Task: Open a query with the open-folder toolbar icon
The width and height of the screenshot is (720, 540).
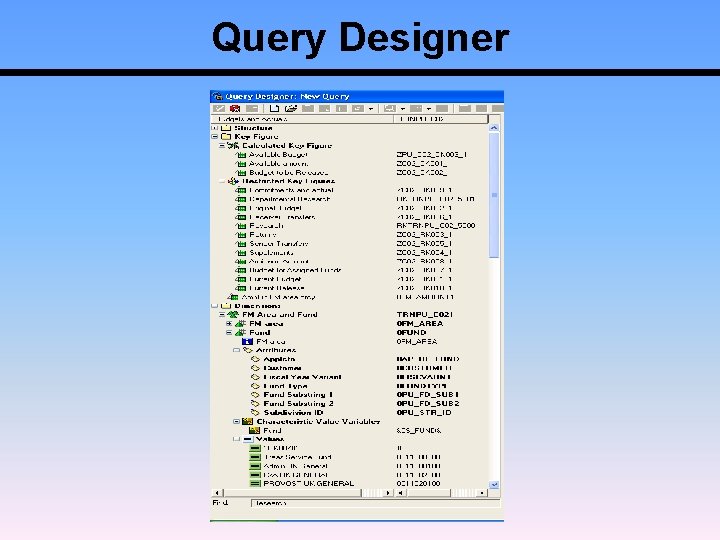Action: pos(290,109)
